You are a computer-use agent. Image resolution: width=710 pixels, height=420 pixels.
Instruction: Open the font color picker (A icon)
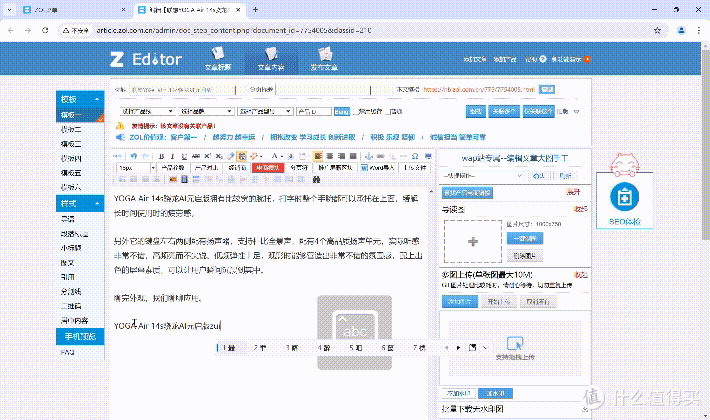[274, 156]
